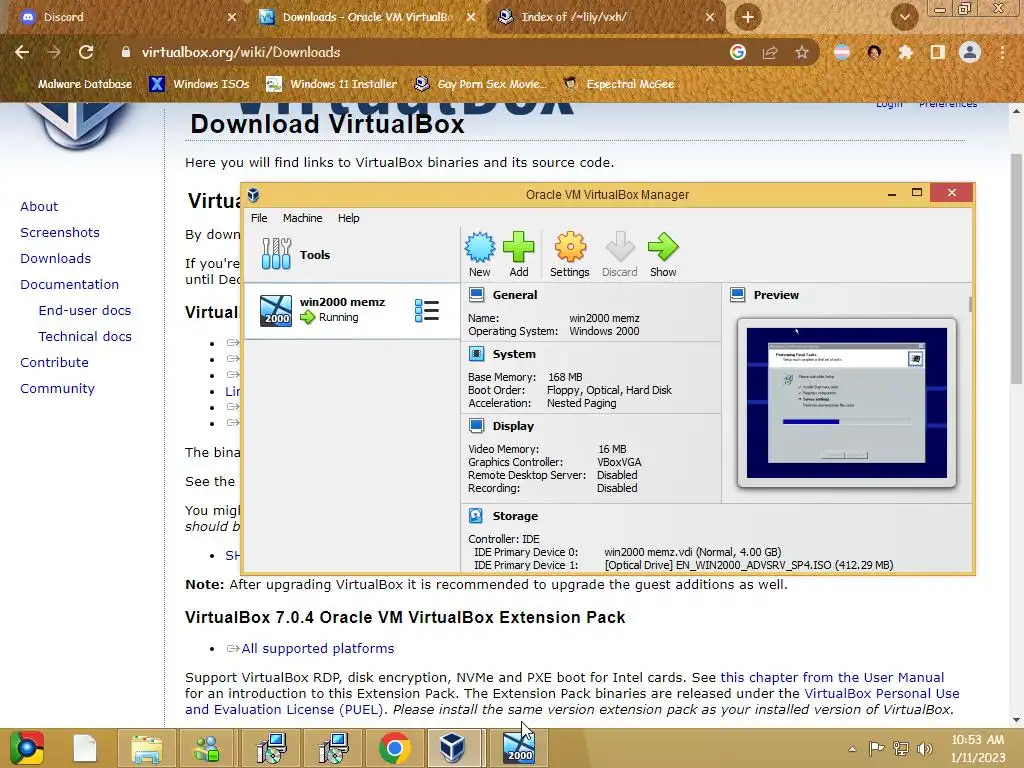The image size is (1024, 768).
Task: Open the Machine menu in VirtualBox Manager
Action: (x=302, y=218)
